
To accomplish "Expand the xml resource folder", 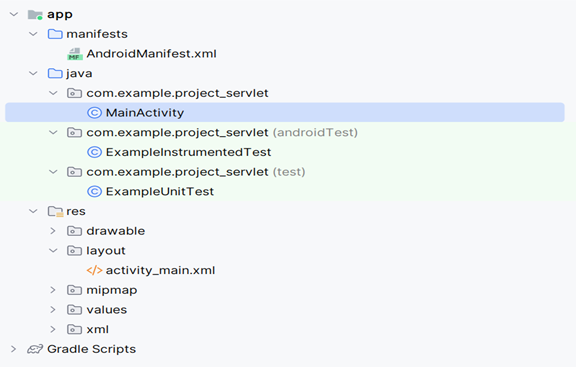I will pos(53,330).
